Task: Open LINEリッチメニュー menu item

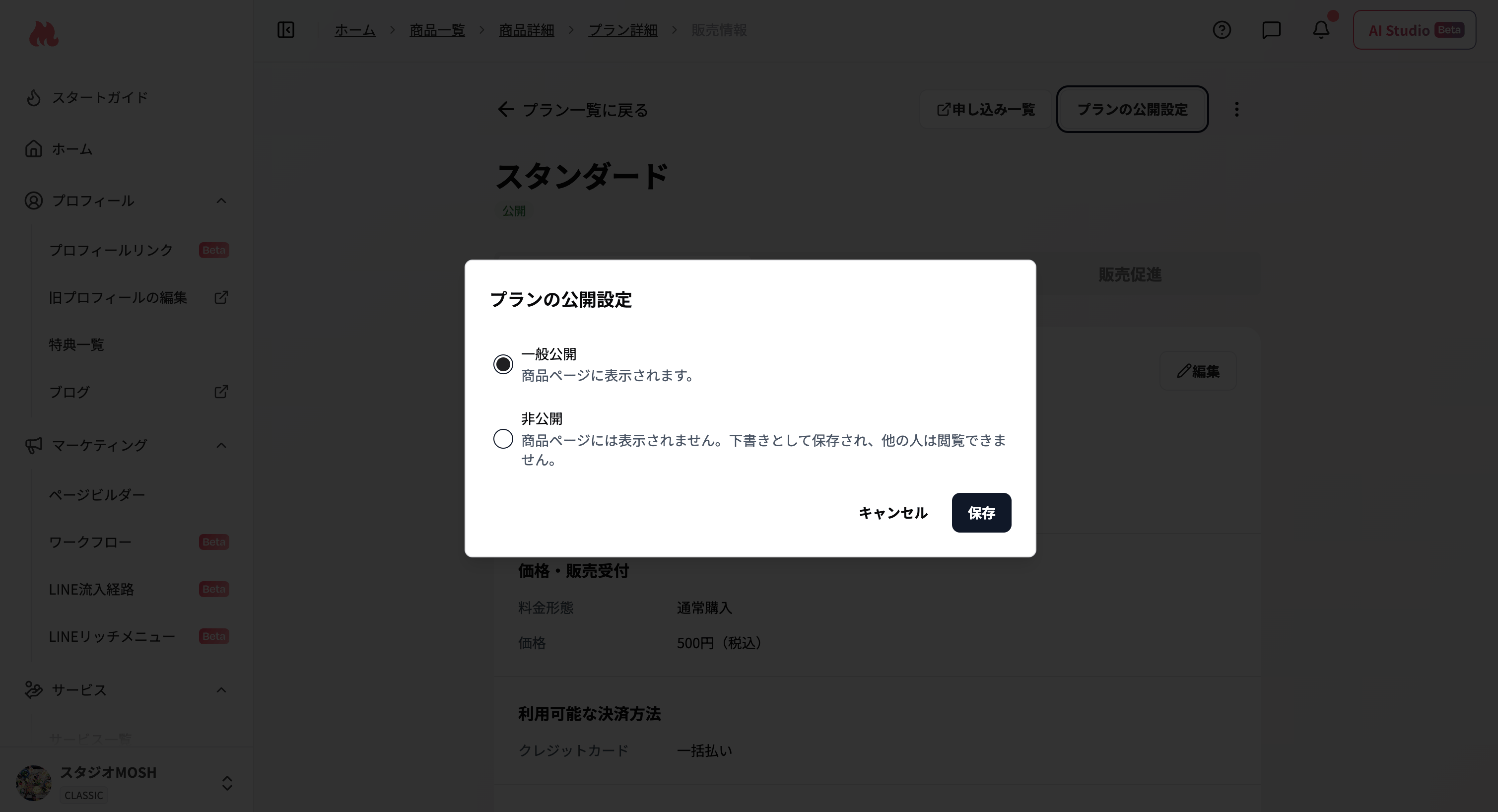Action: pos(112,636)
